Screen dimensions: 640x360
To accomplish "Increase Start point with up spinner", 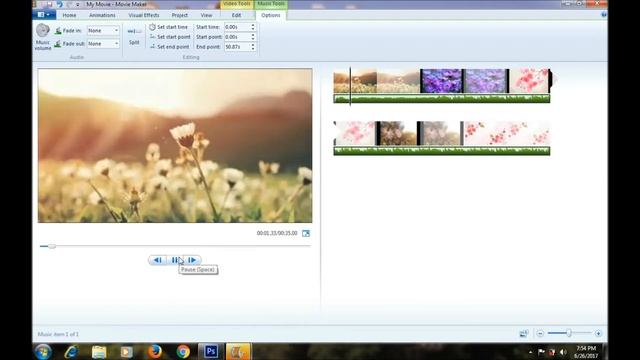I will 253,35.
